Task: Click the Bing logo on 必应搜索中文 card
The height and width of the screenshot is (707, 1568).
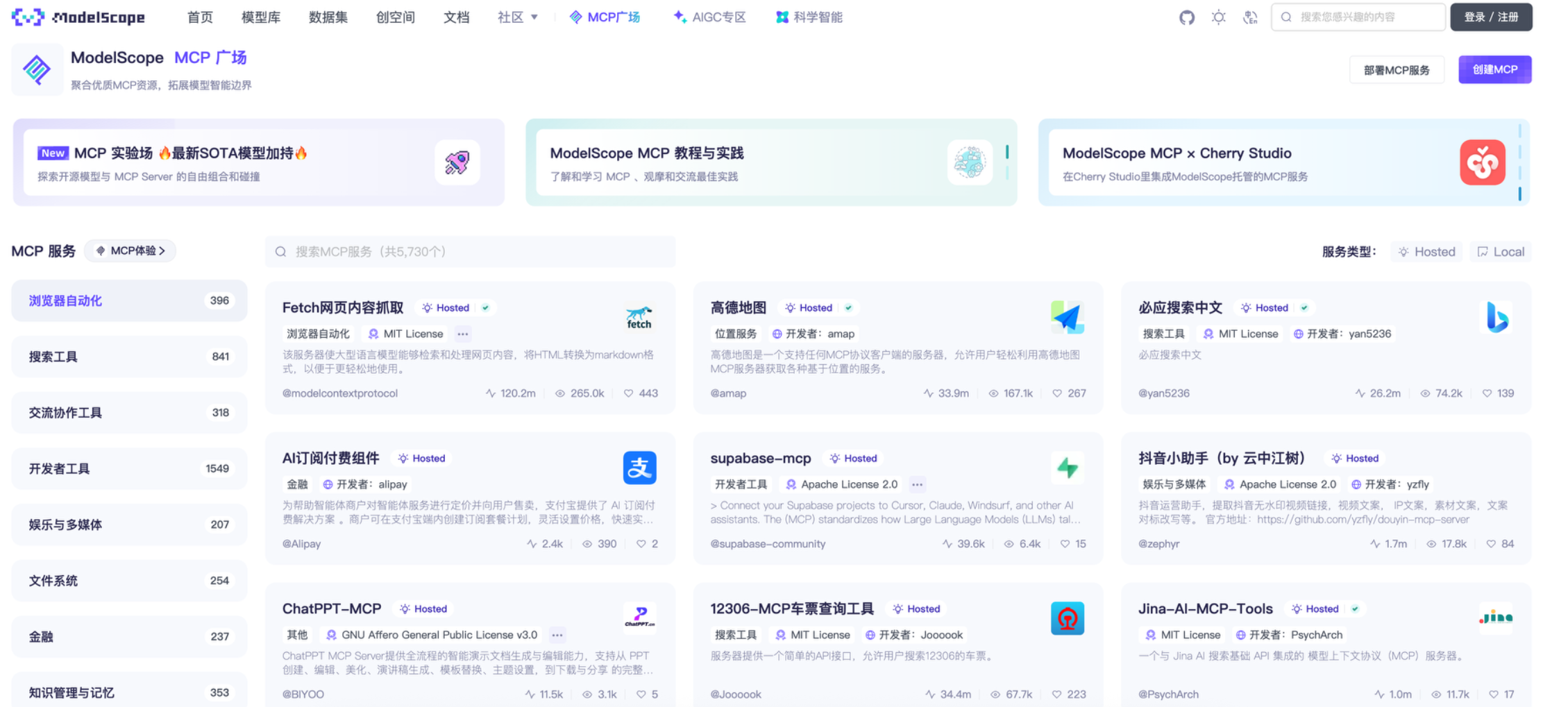Action: pyautogui.click(x=1497, y=318)
